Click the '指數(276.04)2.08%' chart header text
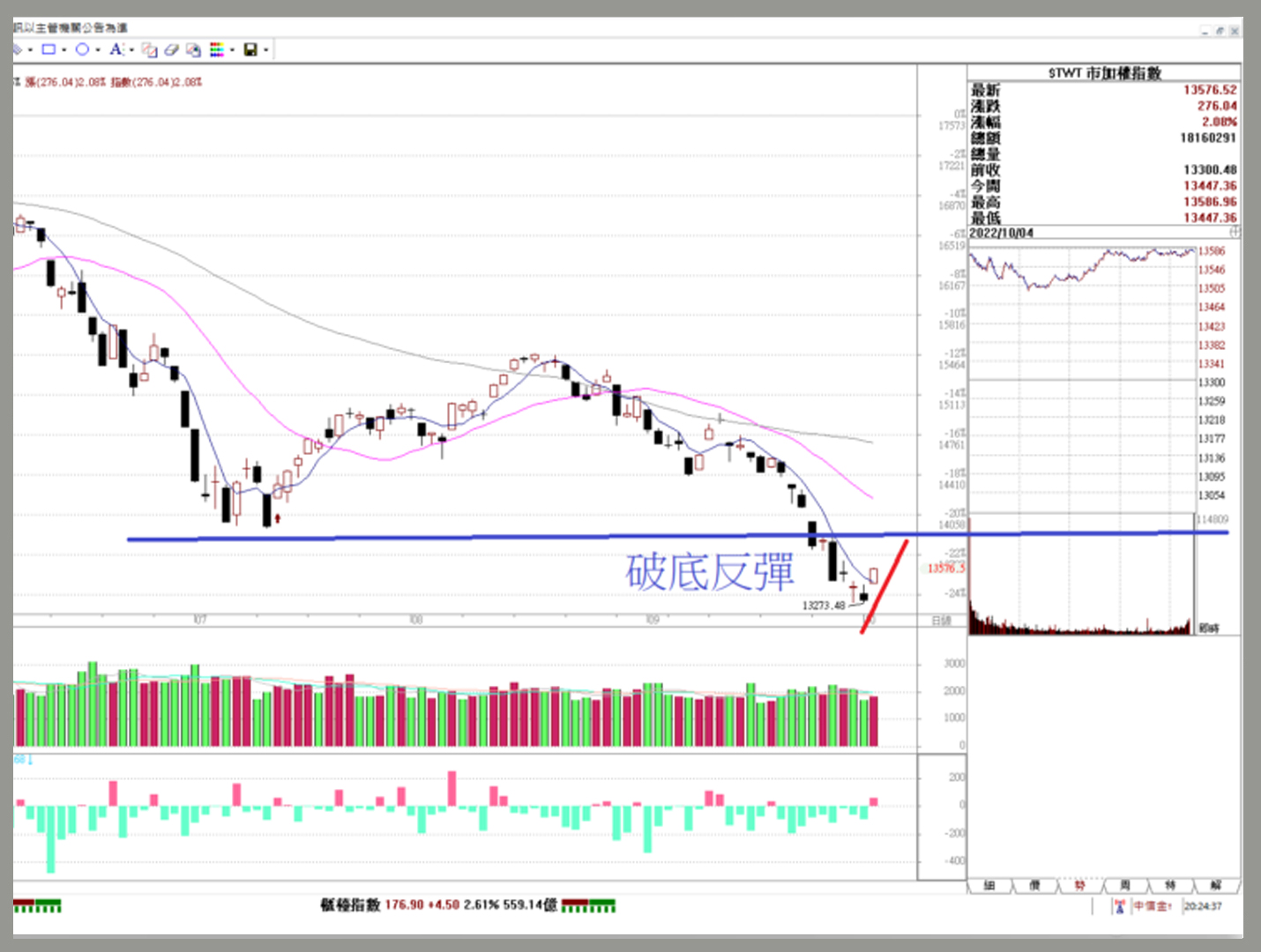This screenshot has width=1261, height=952. (x=156, y=82)
